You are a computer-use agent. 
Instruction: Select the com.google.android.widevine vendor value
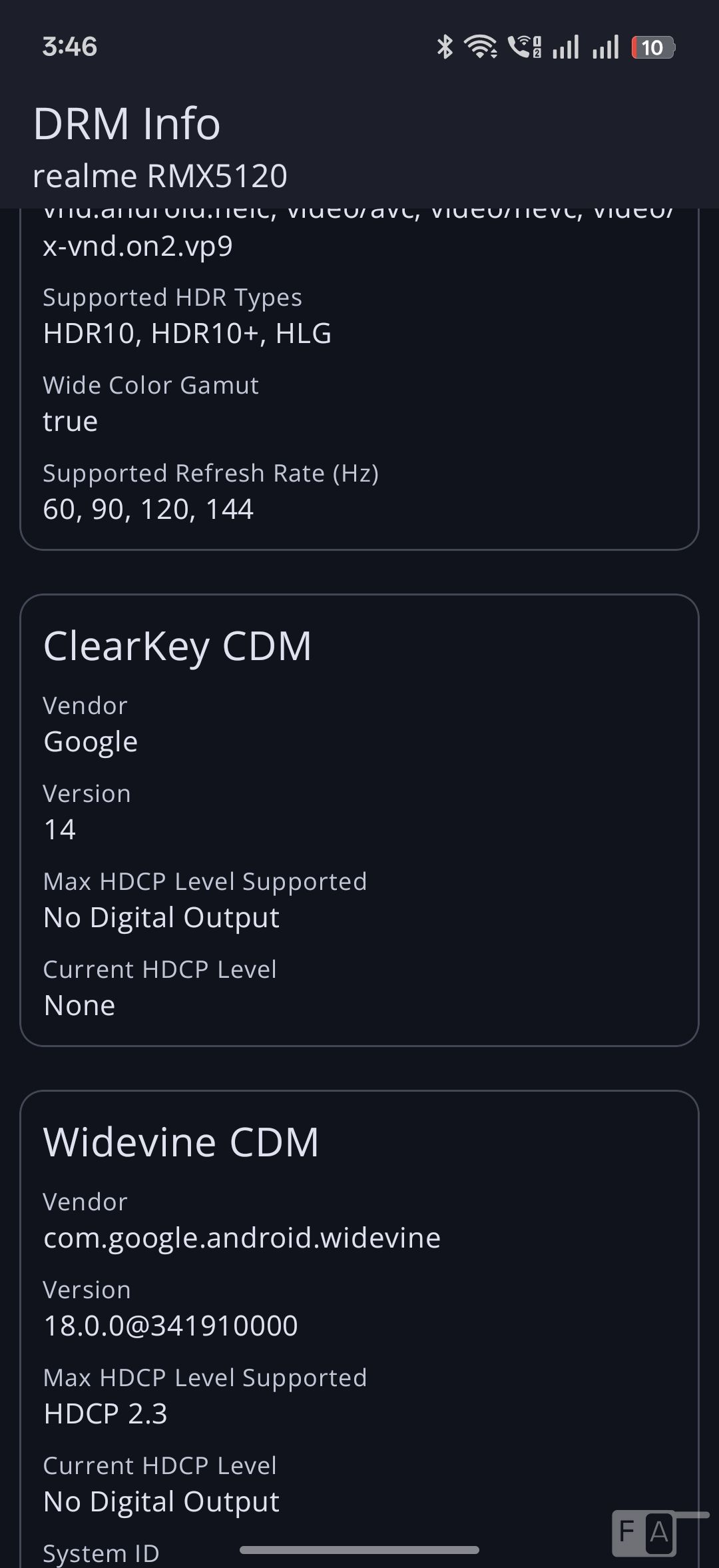coord(242,1238)
